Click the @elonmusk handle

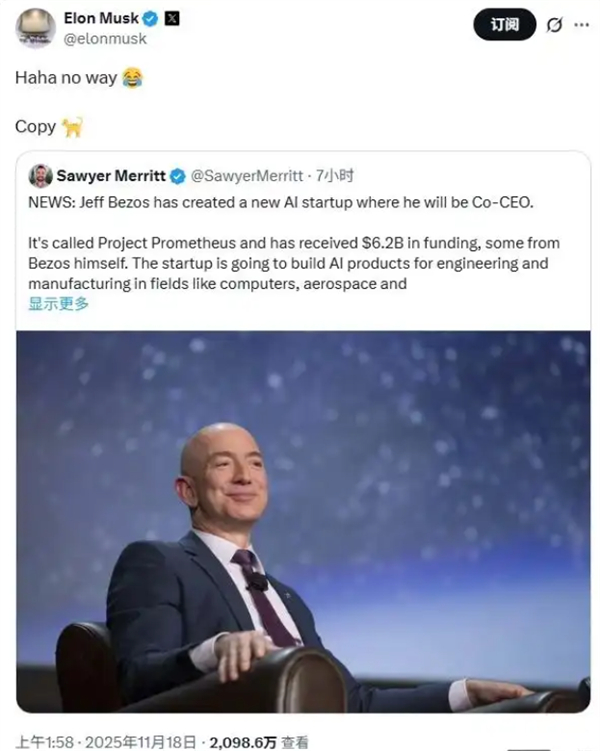(105, 39)
